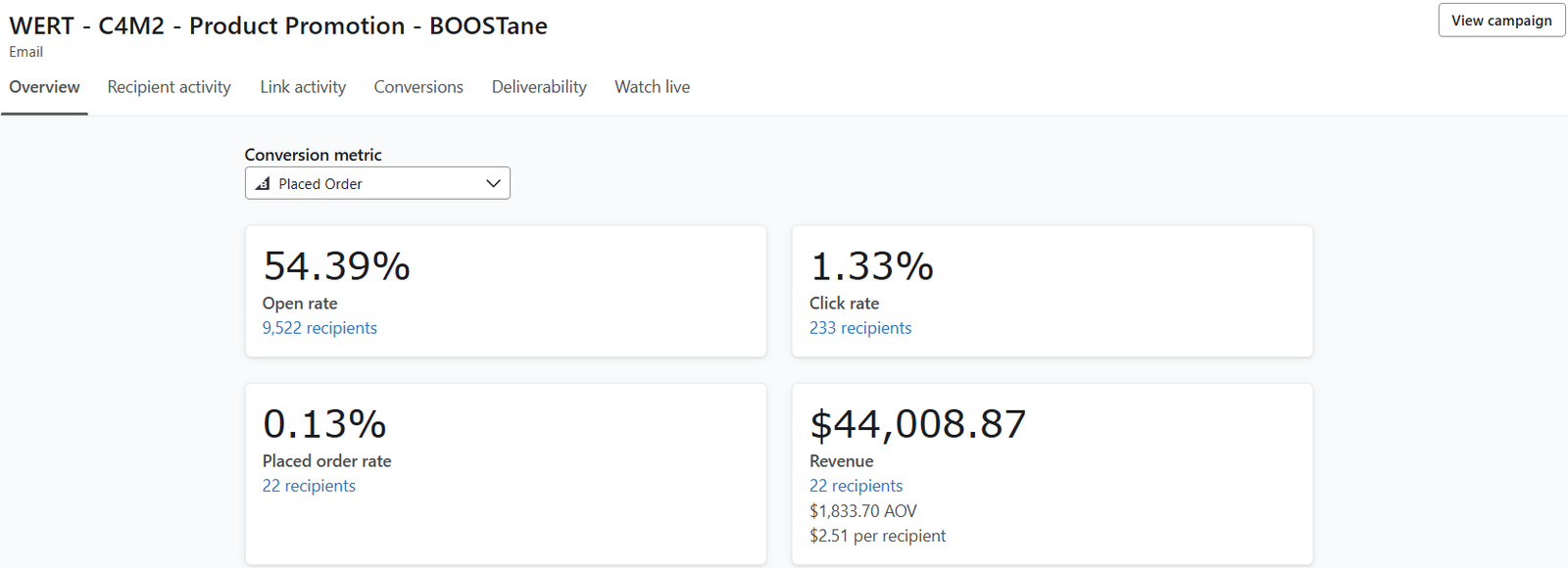Click the 54.39% open rate value

pyautogui.click(x=336, y=266)
